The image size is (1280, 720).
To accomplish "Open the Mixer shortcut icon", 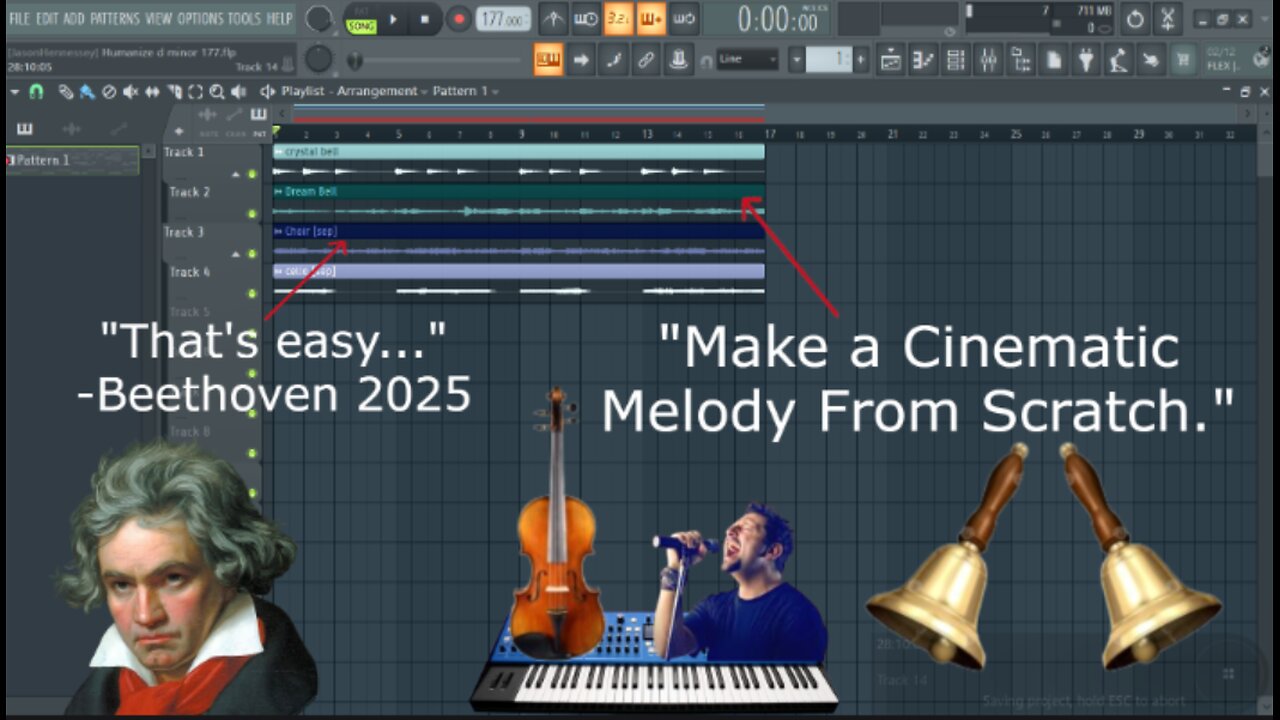I will [988, 60].
